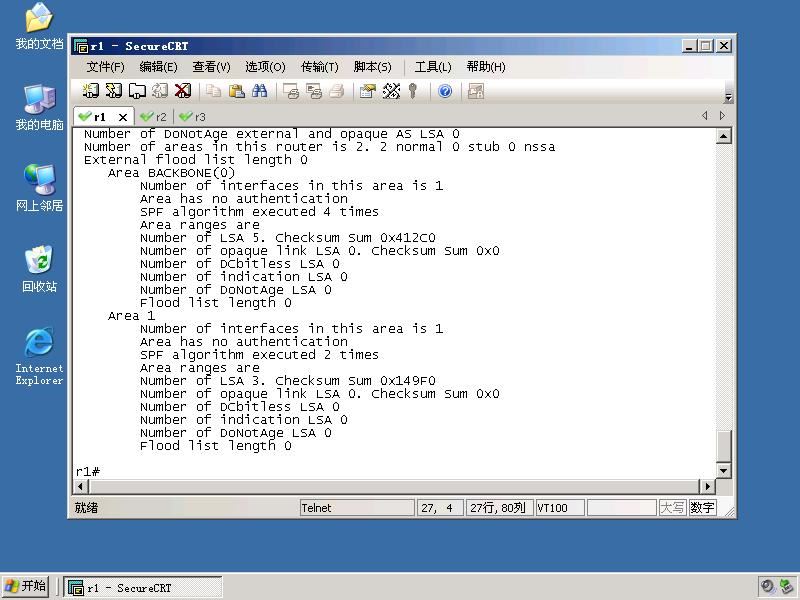Click the vertical scrollbar thumb
The width and height of the screenshot is (800, 600).
click(x=723, y=446)
